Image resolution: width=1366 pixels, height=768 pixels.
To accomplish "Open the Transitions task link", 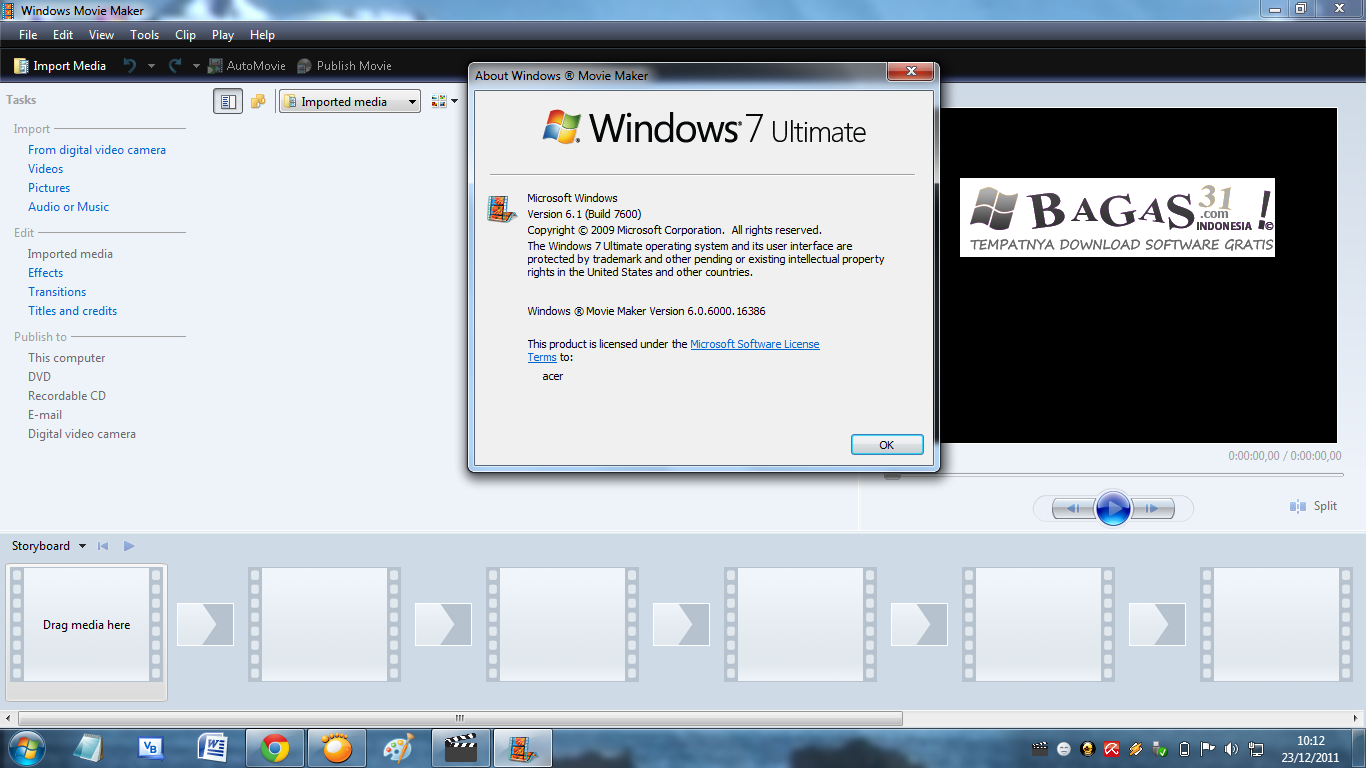I will pos(57,292).
